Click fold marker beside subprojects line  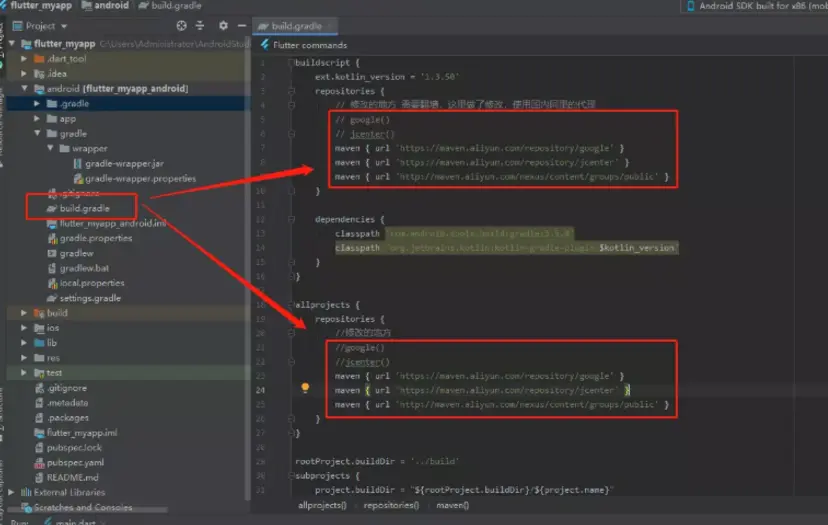point(291,476)
